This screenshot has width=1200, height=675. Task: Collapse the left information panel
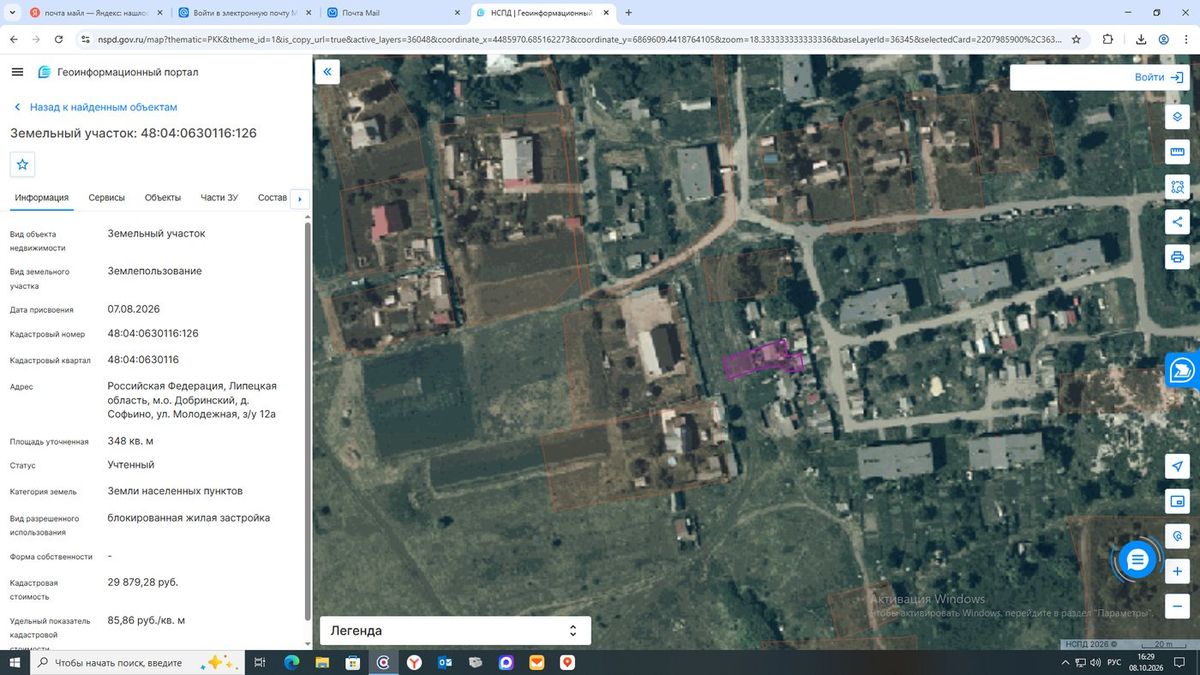pyautogui.click(x=327, y=72)
